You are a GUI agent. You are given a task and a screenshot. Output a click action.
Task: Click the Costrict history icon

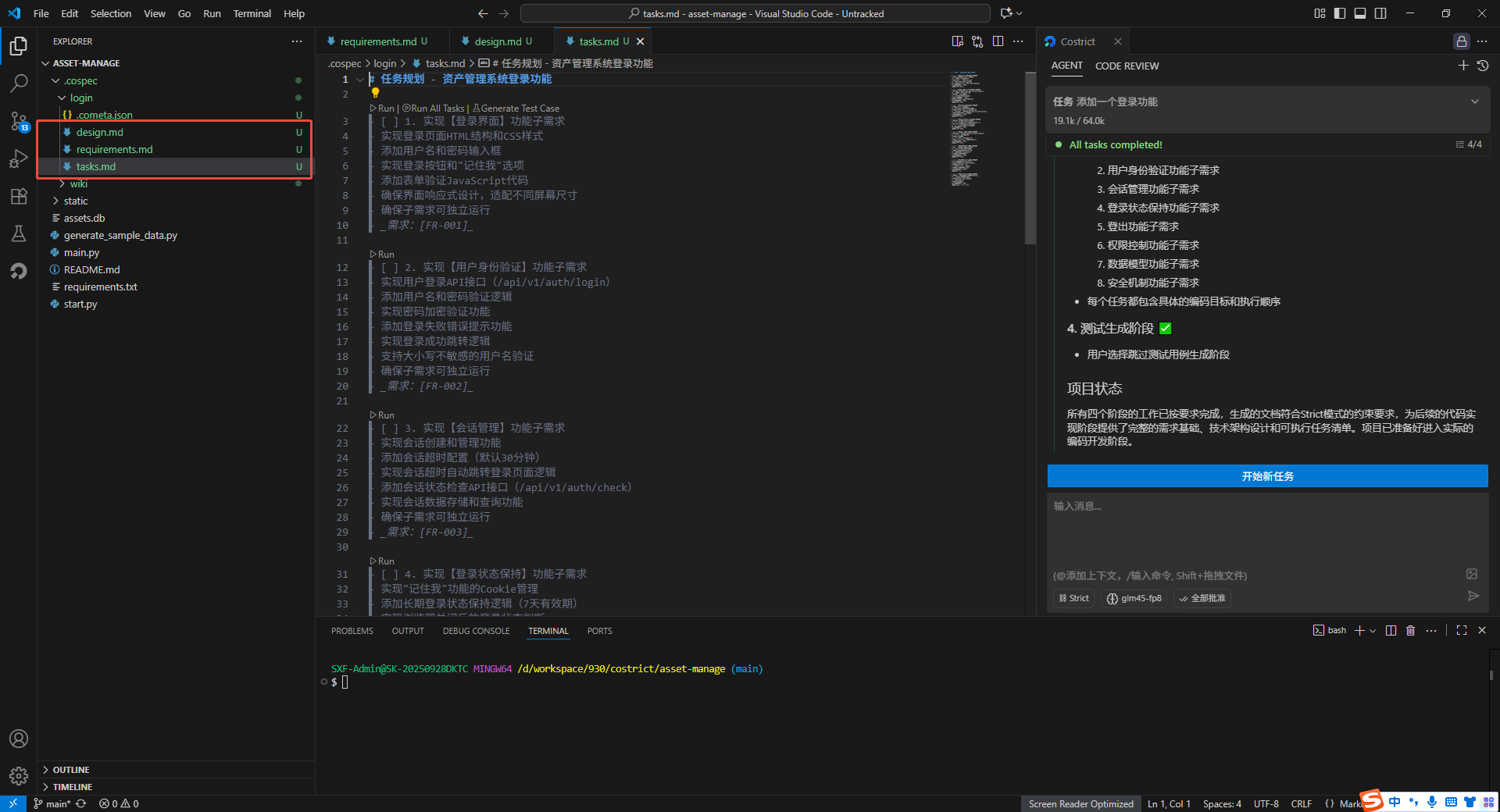(1483, 66)
